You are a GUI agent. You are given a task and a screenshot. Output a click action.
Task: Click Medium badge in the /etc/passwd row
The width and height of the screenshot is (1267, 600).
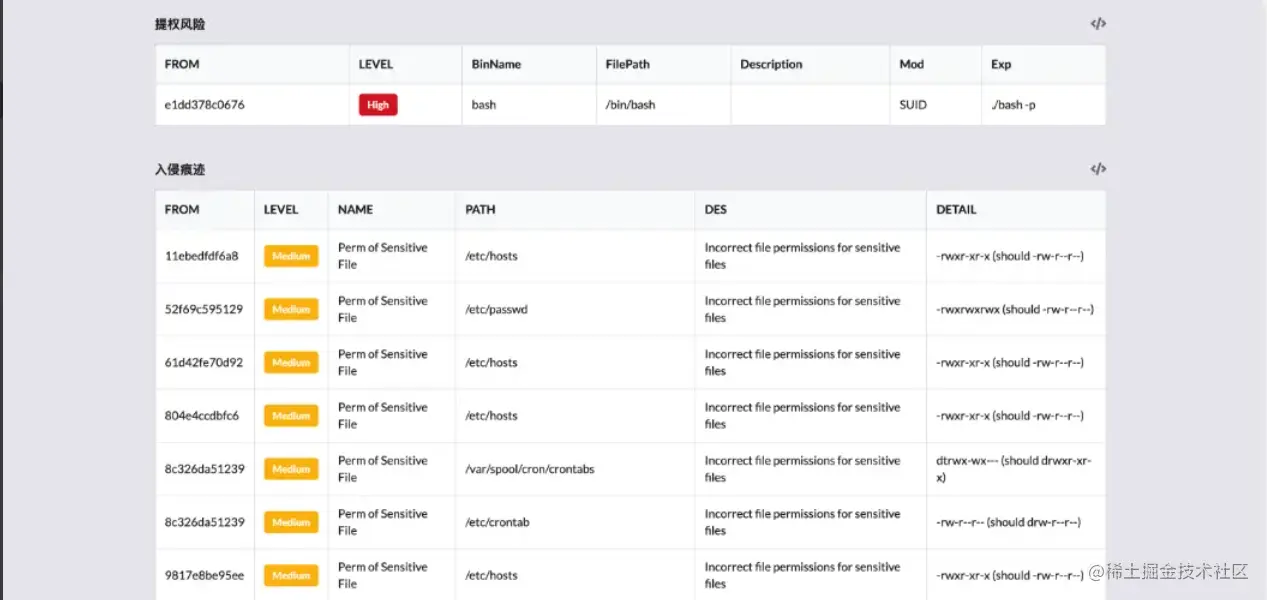[291, 309]
